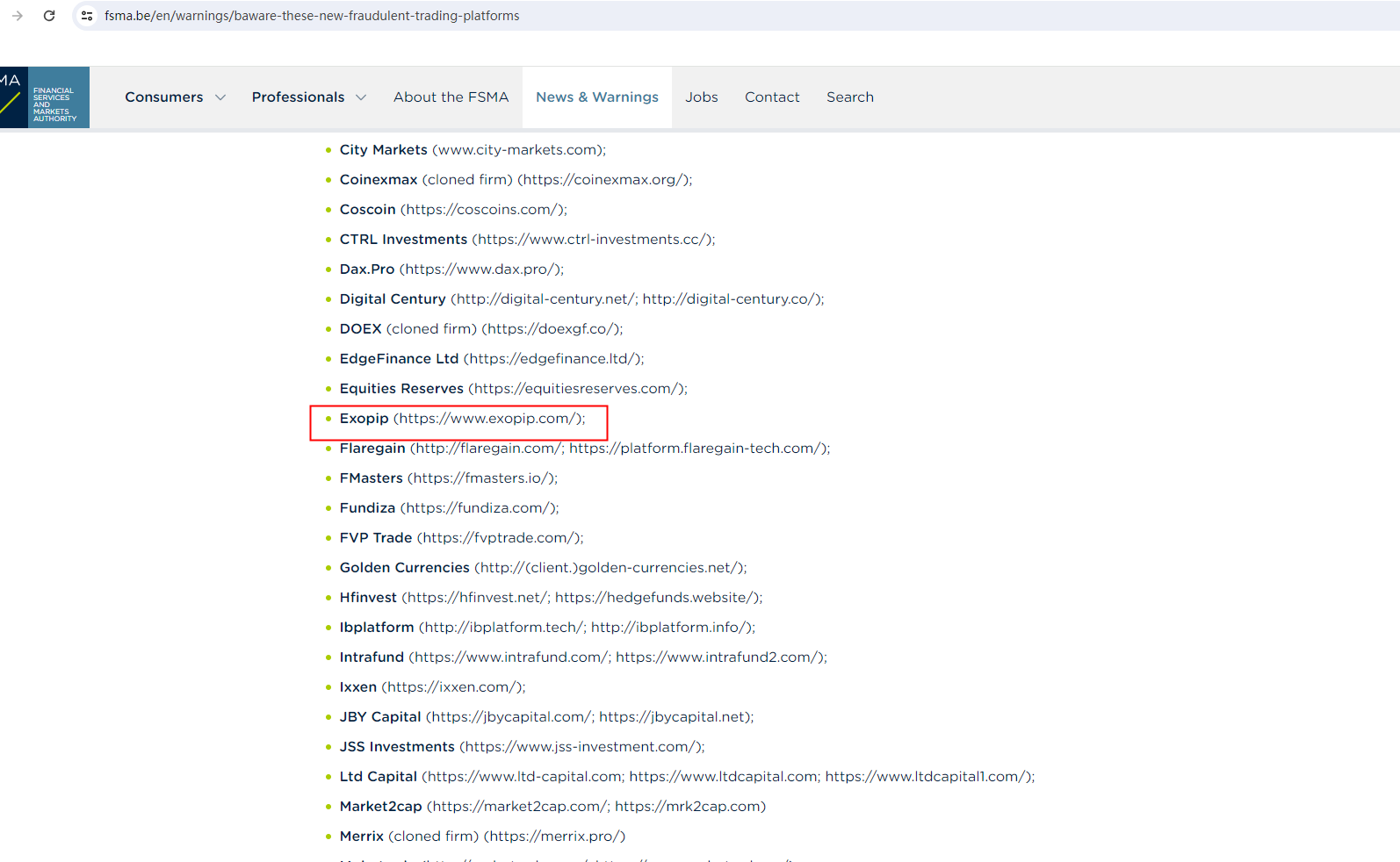1400x862 pixels.
Task: Expand the Consumers dropdown chevron
Action: tap(220, 97)
